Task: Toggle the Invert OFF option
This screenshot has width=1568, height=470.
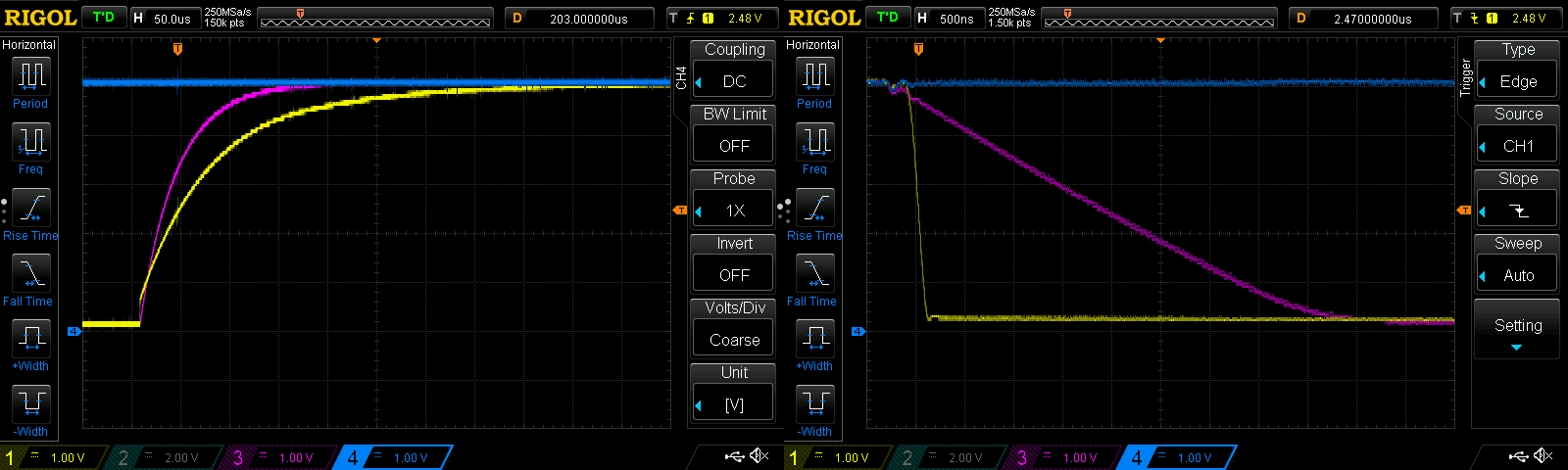Action: (x=734, y=275)
